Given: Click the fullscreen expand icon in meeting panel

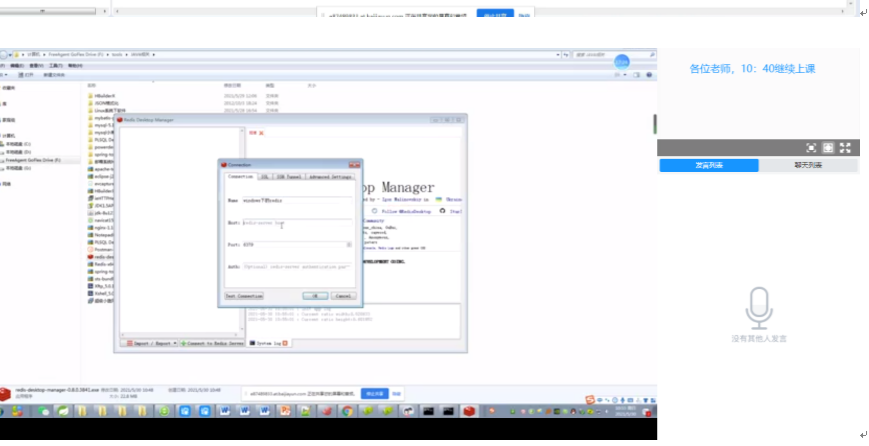Looking at the screenshot, I should pos(845,148).
